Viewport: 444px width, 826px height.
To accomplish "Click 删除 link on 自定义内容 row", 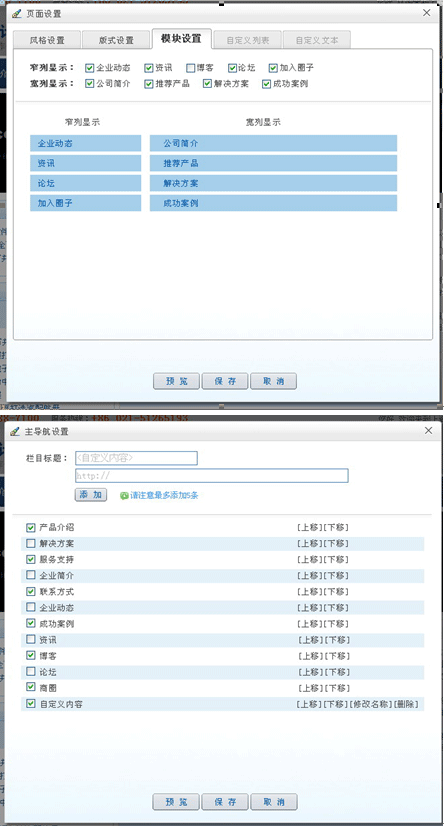I will pyautogui.click(x=406, y=704).
